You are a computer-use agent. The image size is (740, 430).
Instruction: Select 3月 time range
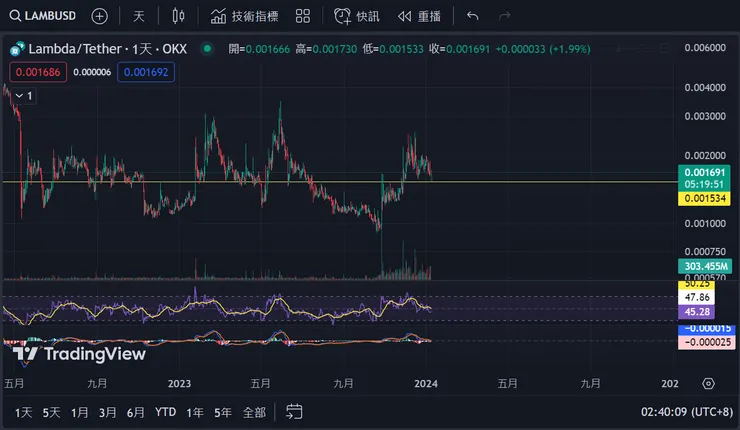(x=108, y=413)
